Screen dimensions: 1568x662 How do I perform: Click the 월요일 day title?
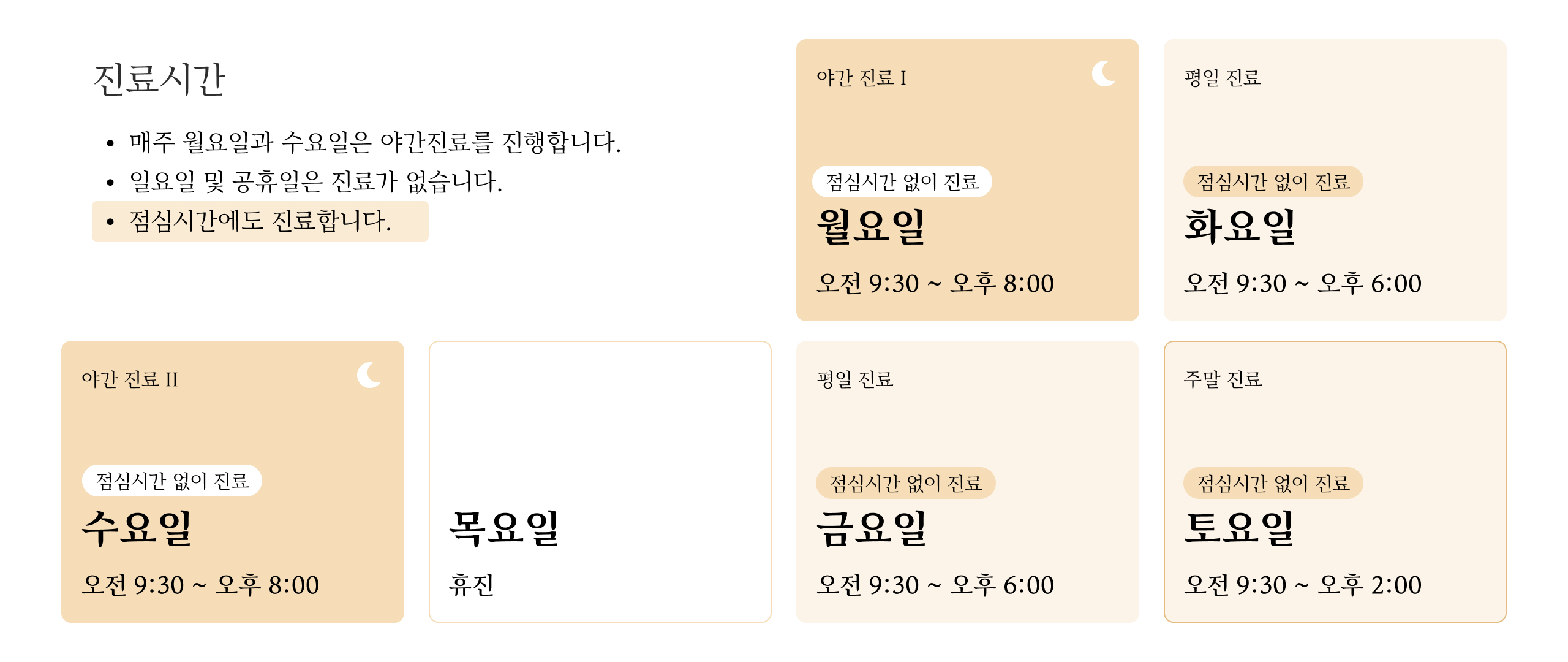871,227
